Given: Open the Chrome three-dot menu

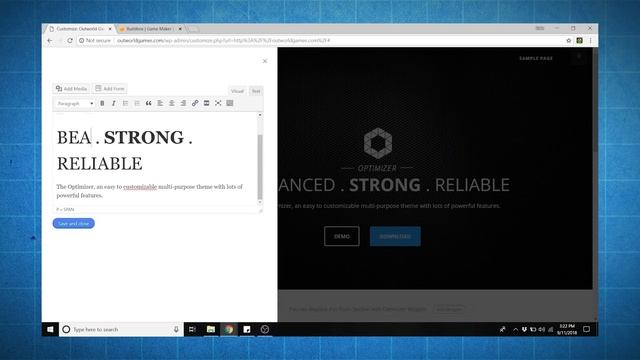Looking at the screenshot, I should tap(590, 40).
